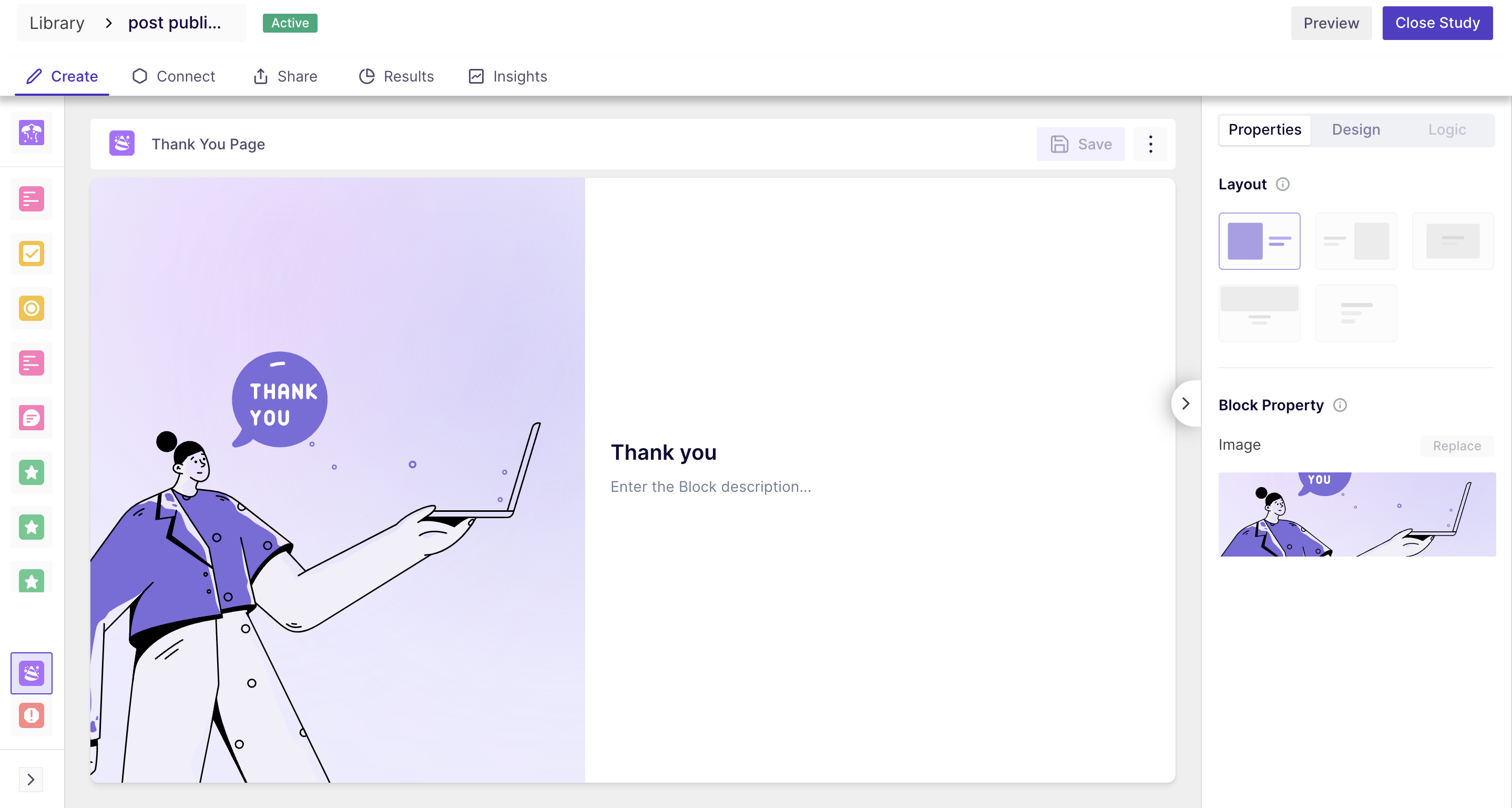Click the Image label in properties
Screen dimensions: 1512x808
(x=1239, y=445)
